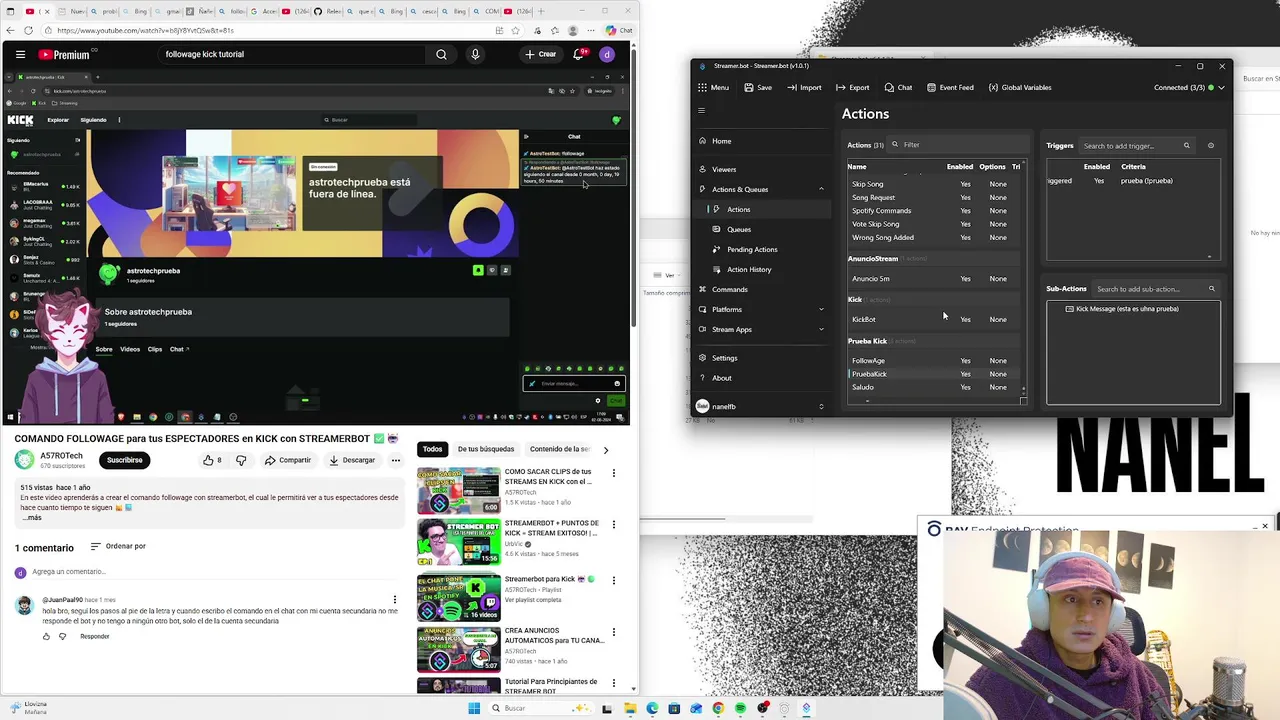Open the YouTube Crear button
1280x720 pixels.
tap(541, 54)
